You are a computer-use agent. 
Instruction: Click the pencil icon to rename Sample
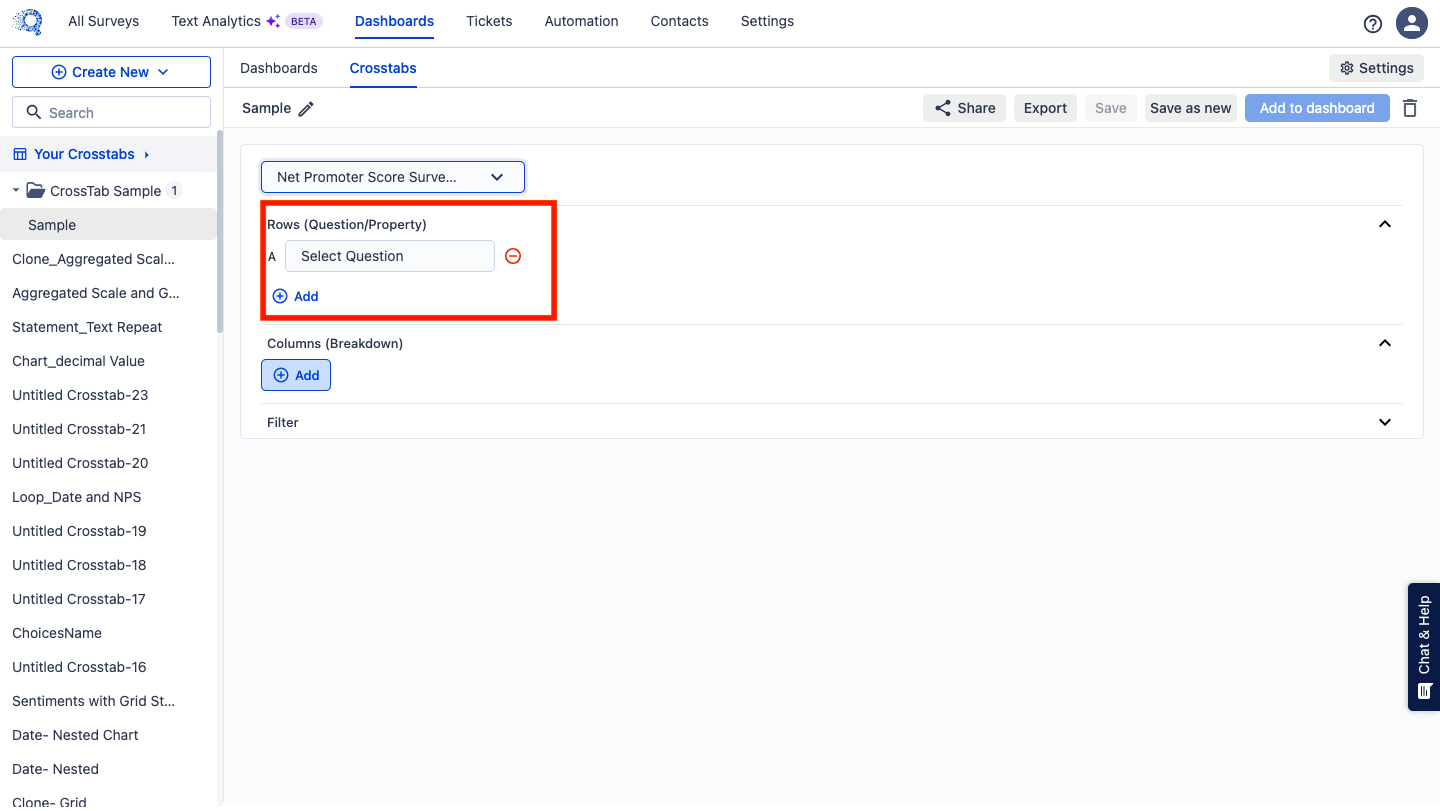(306, 109)
